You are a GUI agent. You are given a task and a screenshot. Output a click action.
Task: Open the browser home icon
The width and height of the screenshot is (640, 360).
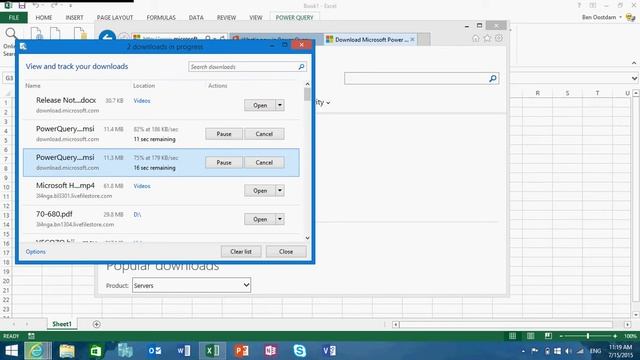tap(476, 38)
